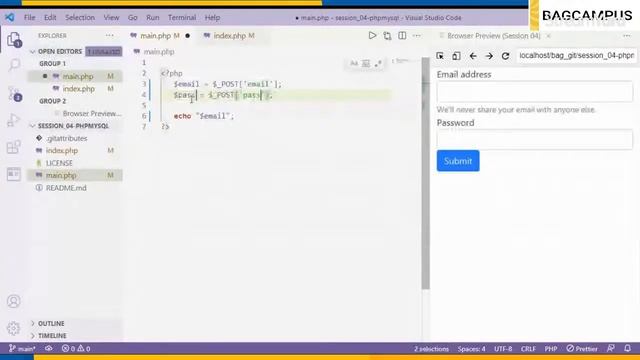
Task: Click the feedback icon in status bar
Action: (611, 349)
